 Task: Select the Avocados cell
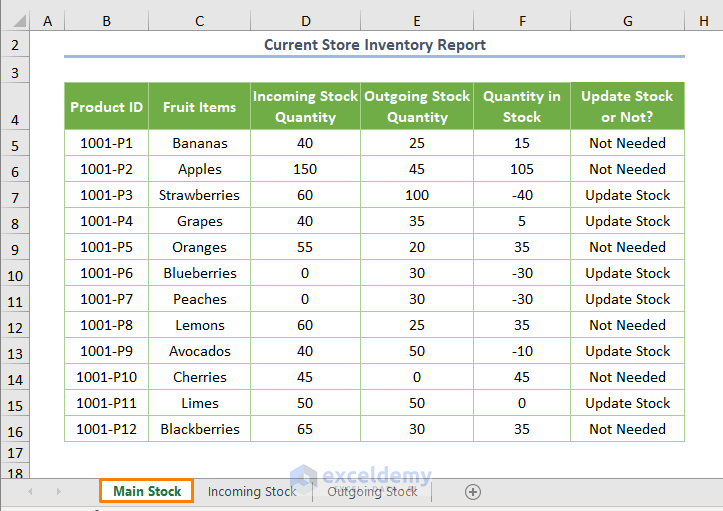200,351
